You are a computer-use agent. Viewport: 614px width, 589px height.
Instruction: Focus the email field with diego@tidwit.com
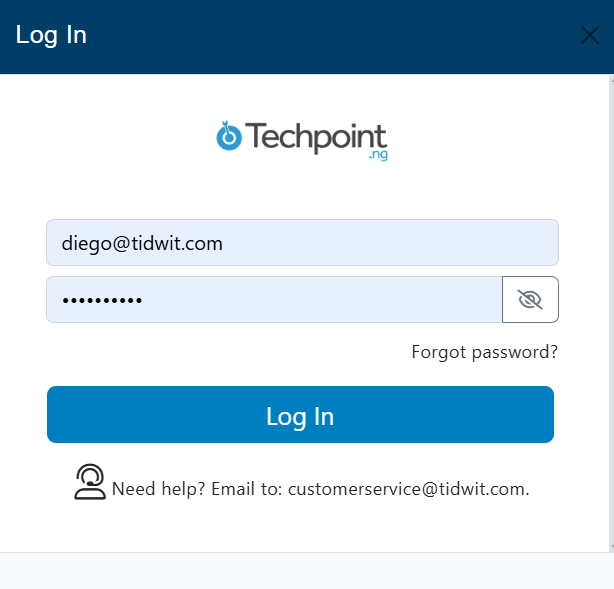[302, 243]
